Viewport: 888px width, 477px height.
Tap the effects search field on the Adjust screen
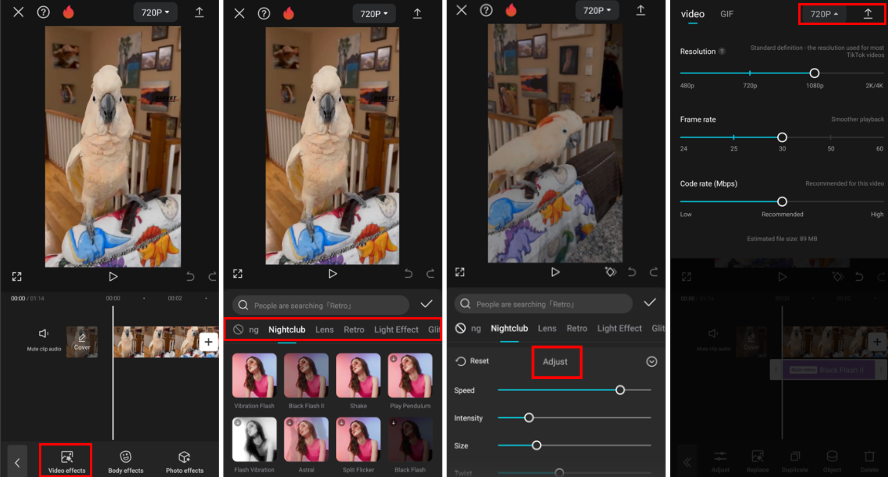click(x=543, y=304)
